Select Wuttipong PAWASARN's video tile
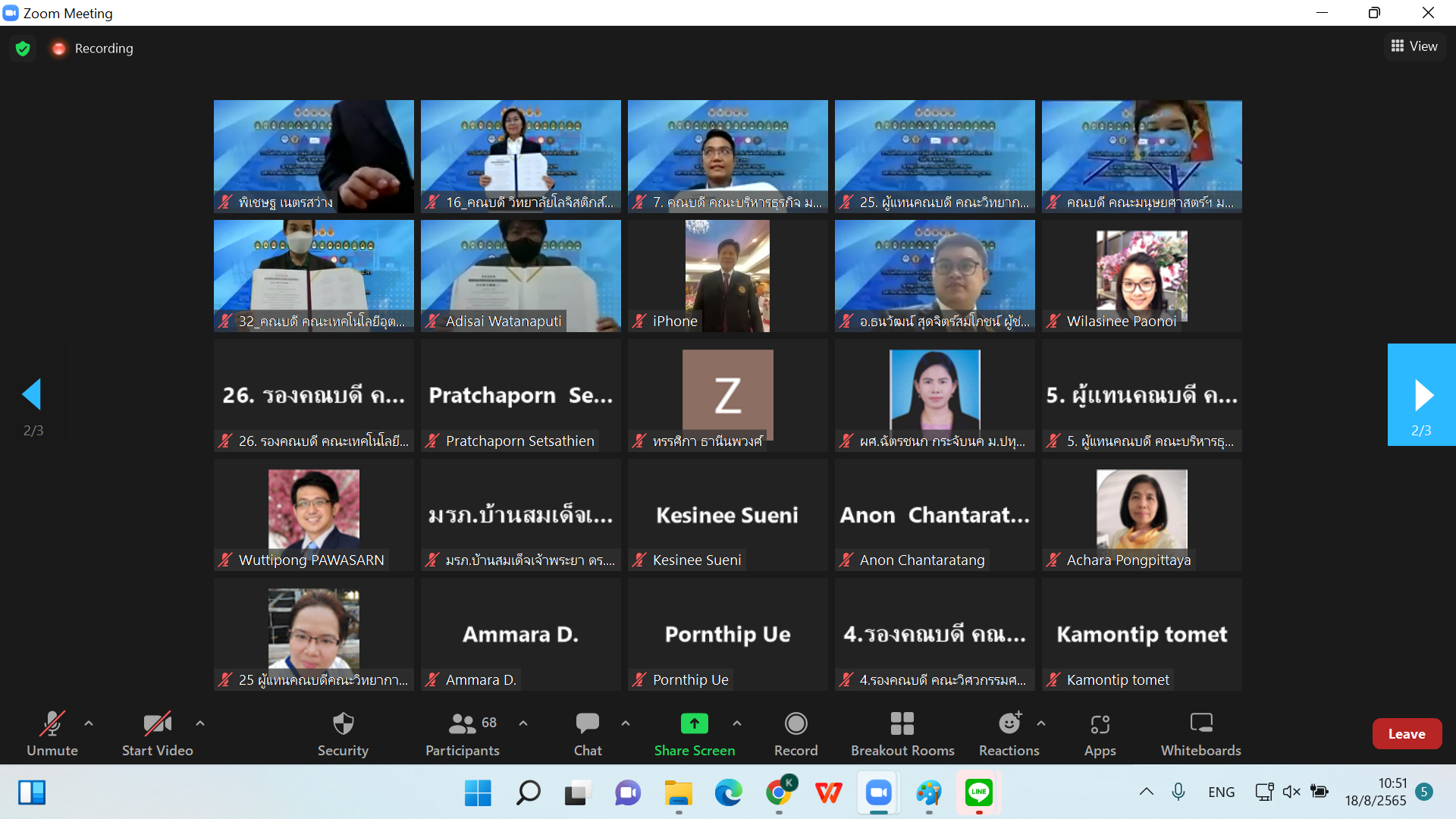This screenshot has width=1456, height=819. coord(313,514)
